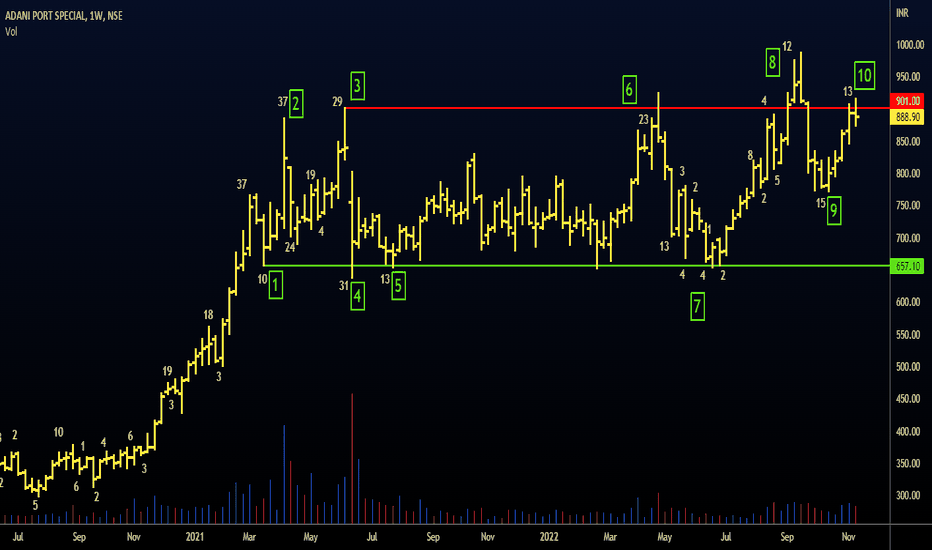This screenshot has width=932, height=550.
Task: Click the 550.00 price axis value
Action: pyautogui.click(x=910, y=334)
